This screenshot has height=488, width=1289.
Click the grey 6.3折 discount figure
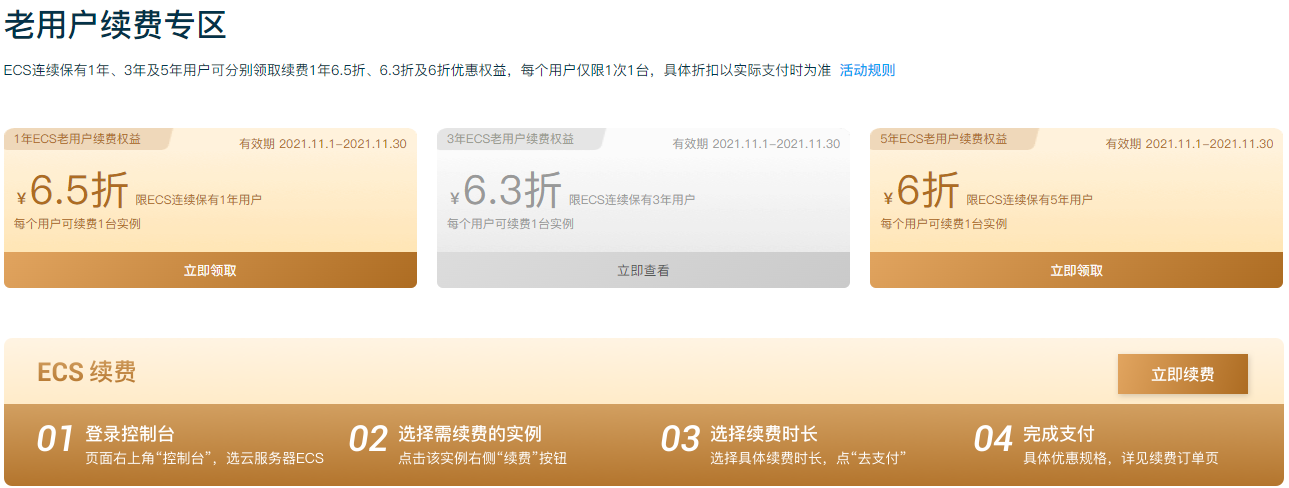click(x=511, y=191)
